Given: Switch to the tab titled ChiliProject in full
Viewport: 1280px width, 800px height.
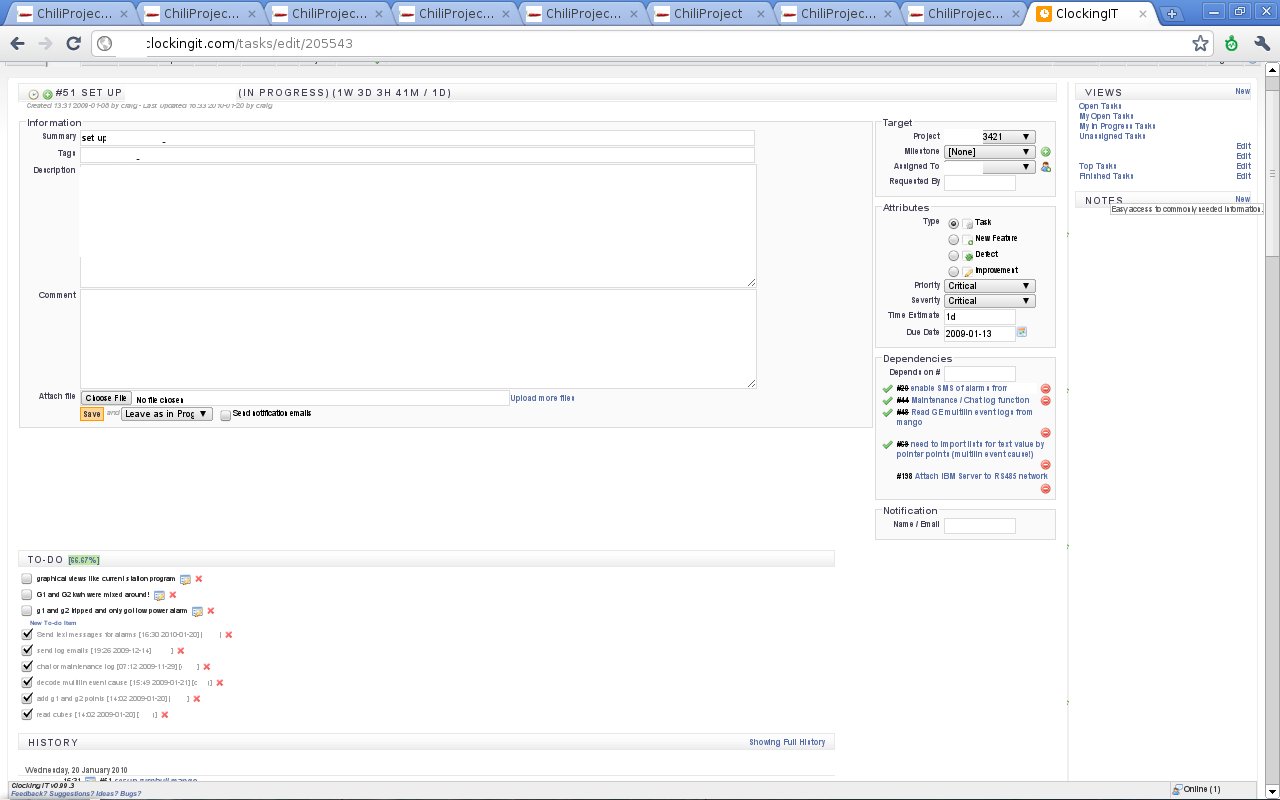Looking at the screenshot, I should pos(709,14).
